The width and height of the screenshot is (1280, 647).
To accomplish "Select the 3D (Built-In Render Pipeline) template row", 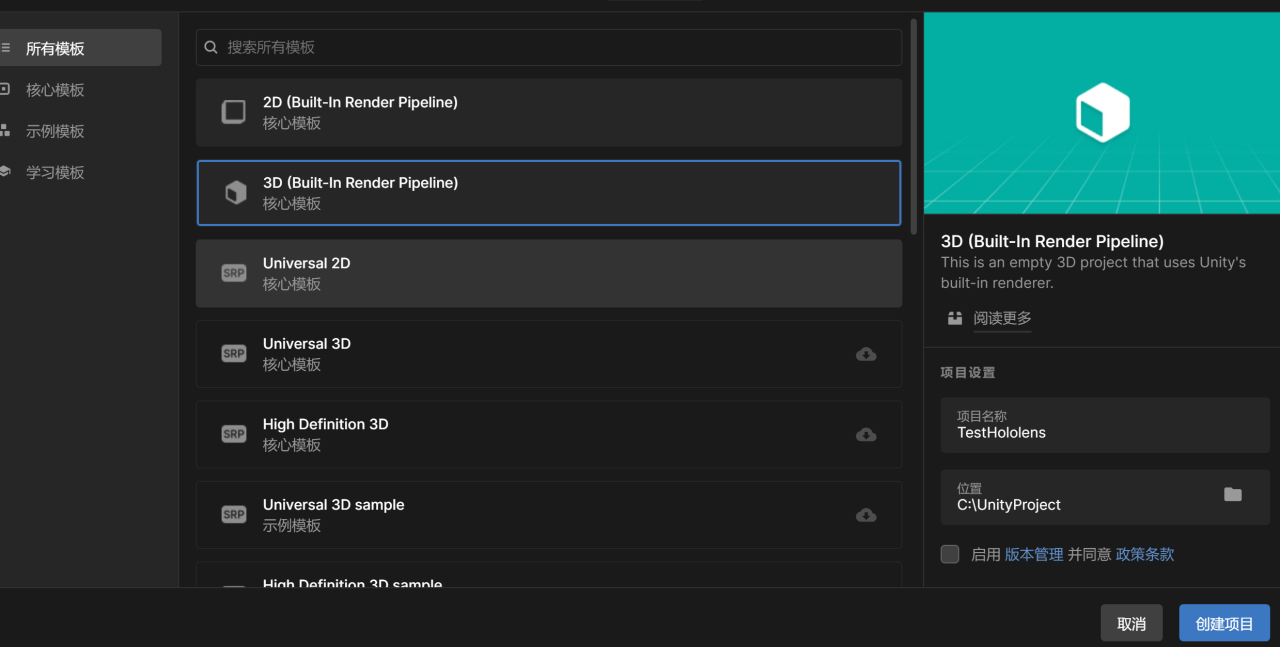I will coord(549,193).
